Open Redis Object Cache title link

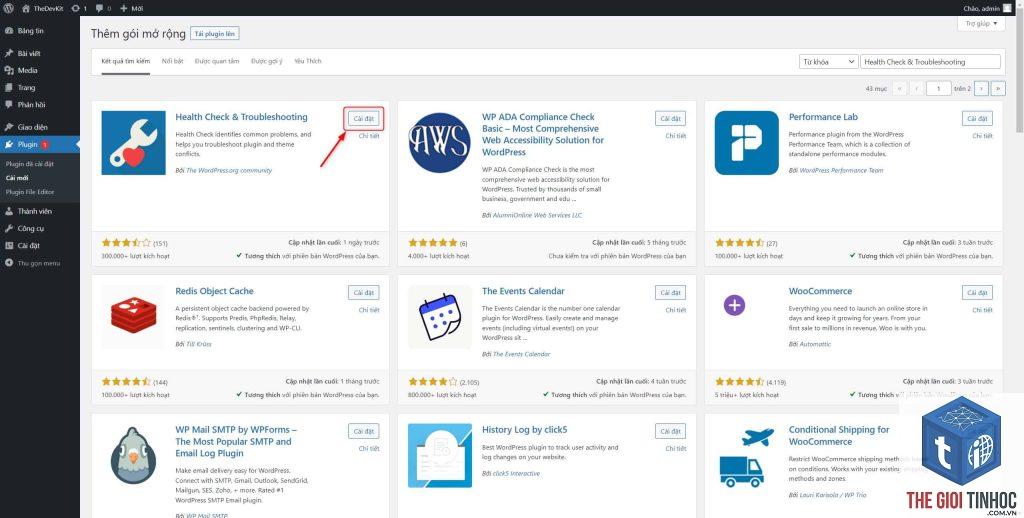pos(214,291)
